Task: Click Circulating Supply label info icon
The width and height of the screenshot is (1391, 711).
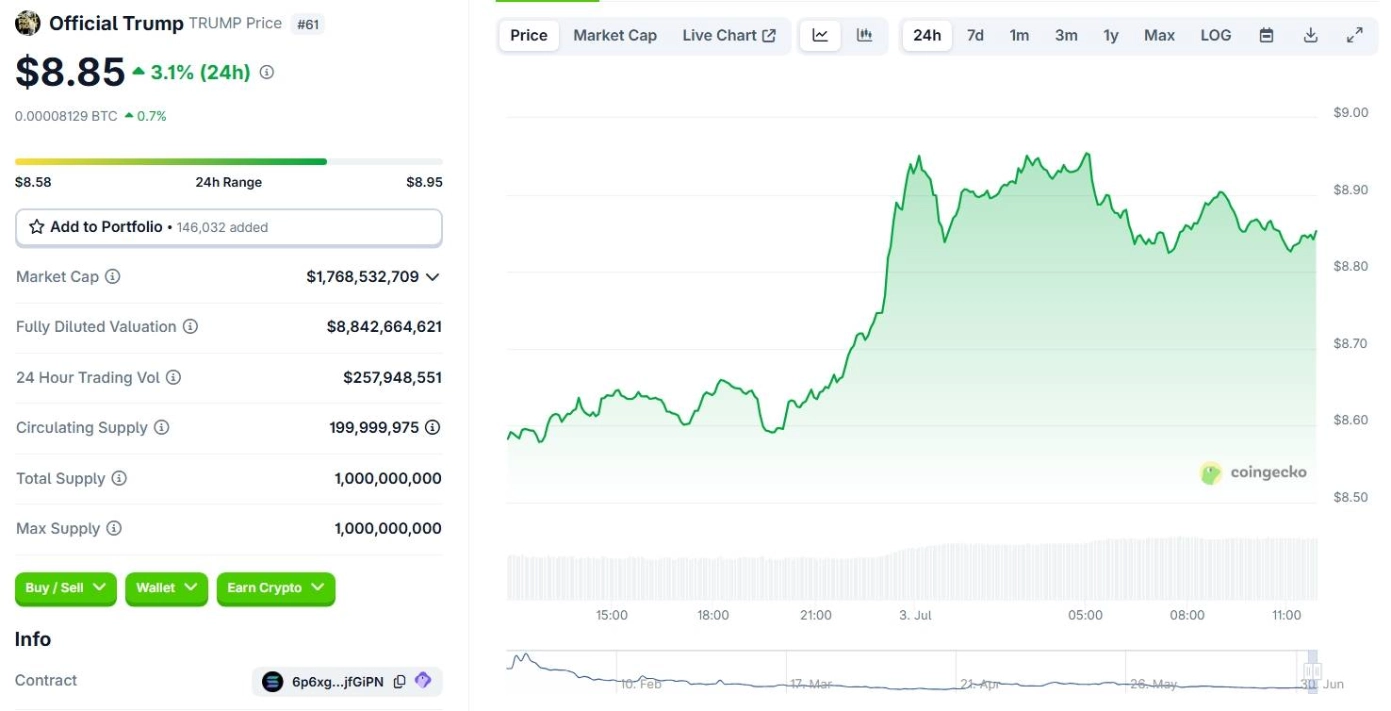Action: coord(161,427)
